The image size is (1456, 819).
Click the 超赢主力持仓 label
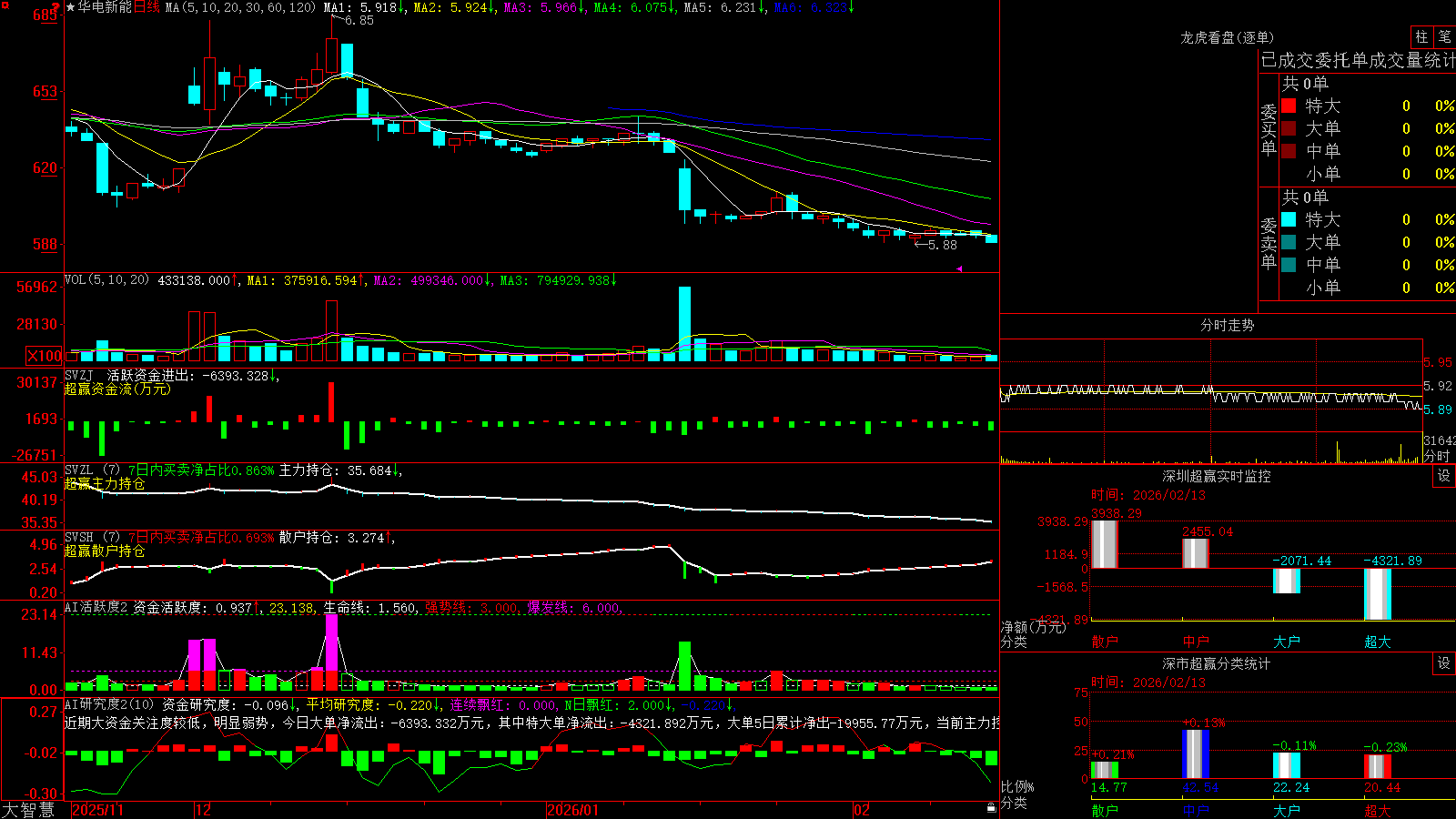105,483
